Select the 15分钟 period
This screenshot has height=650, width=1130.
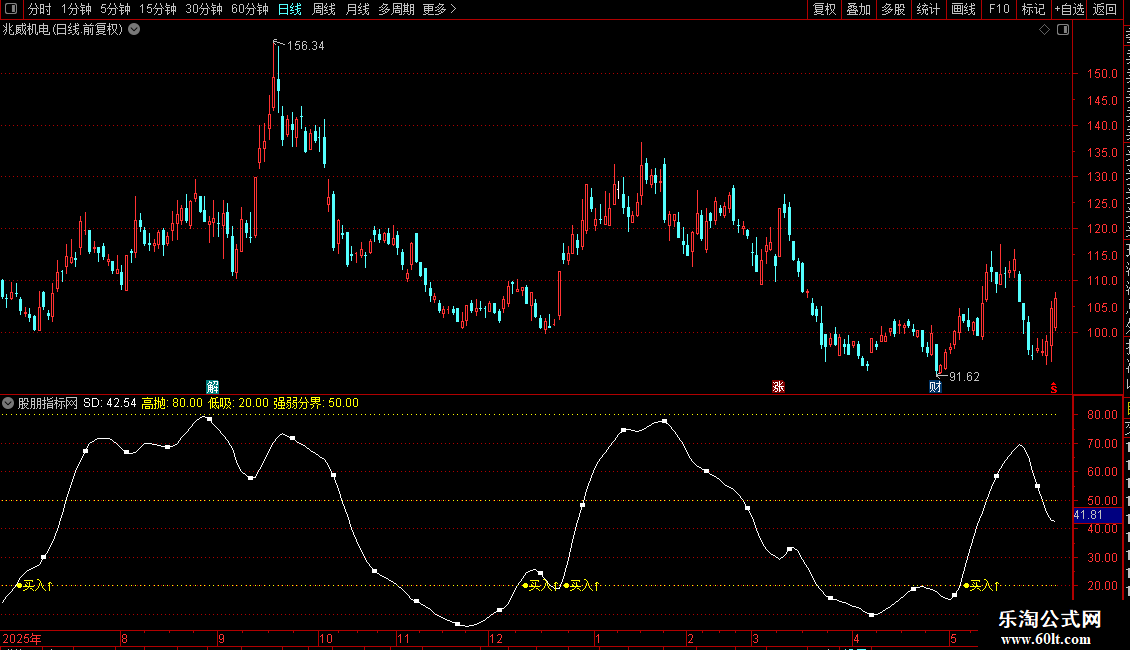(x=158, y=9)
